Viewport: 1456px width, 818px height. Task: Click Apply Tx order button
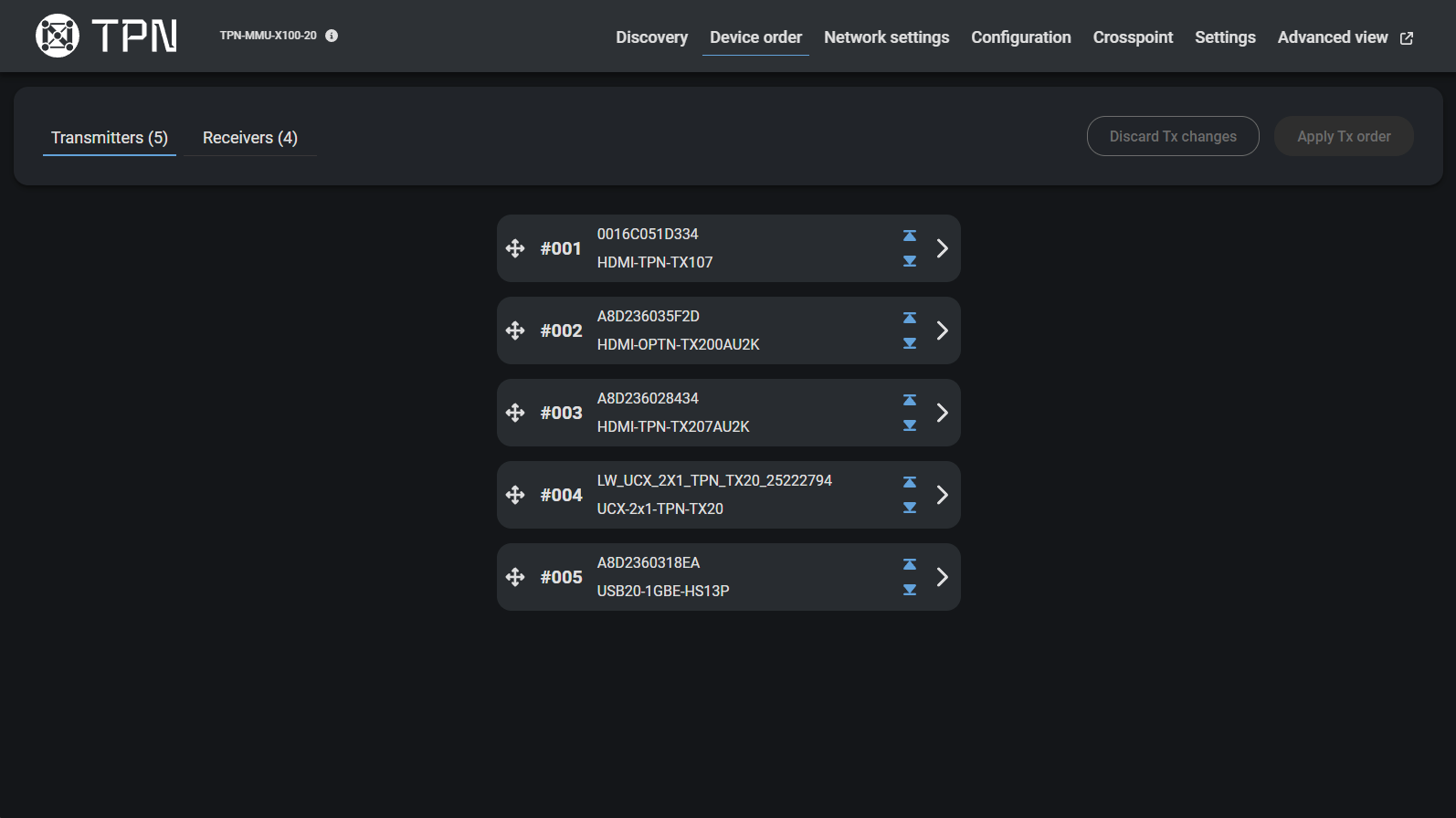click(x=1344, y=136)
